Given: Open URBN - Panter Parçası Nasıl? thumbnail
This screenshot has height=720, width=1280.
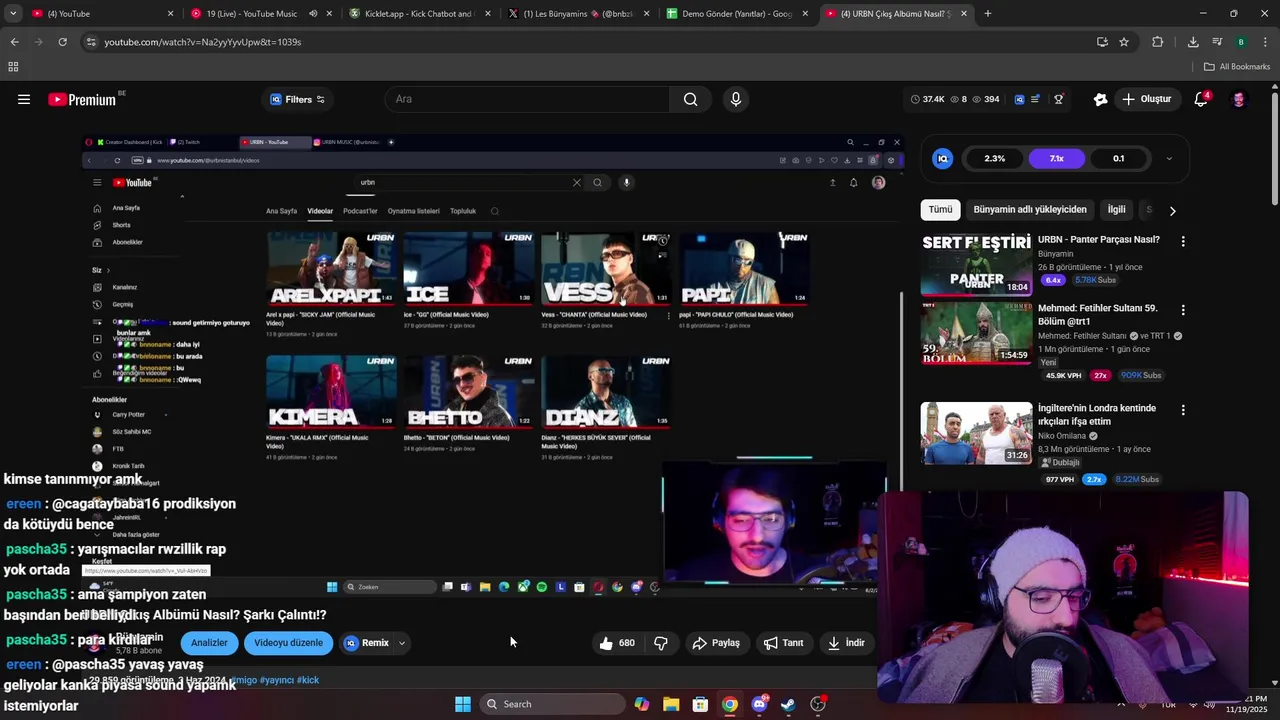Looking at the screenshot, I should 976,264.
